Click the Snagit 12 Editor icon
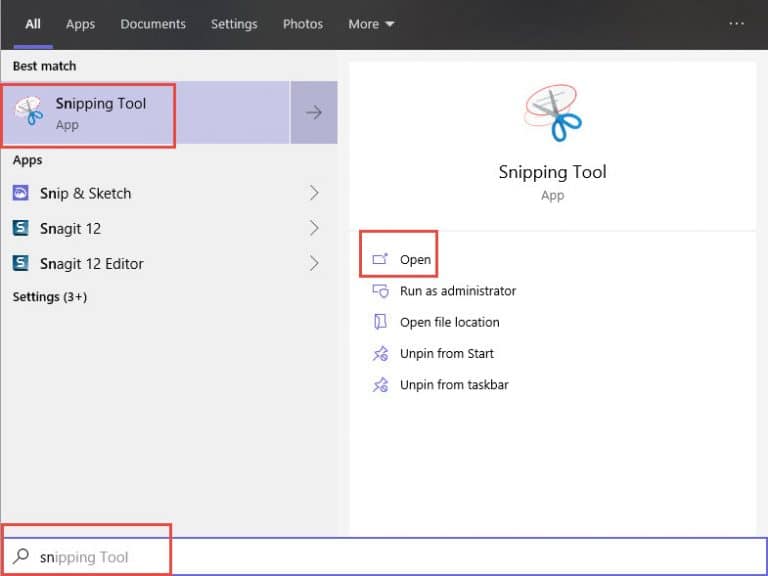The image size is (768, 576). [x=21, y=264]
